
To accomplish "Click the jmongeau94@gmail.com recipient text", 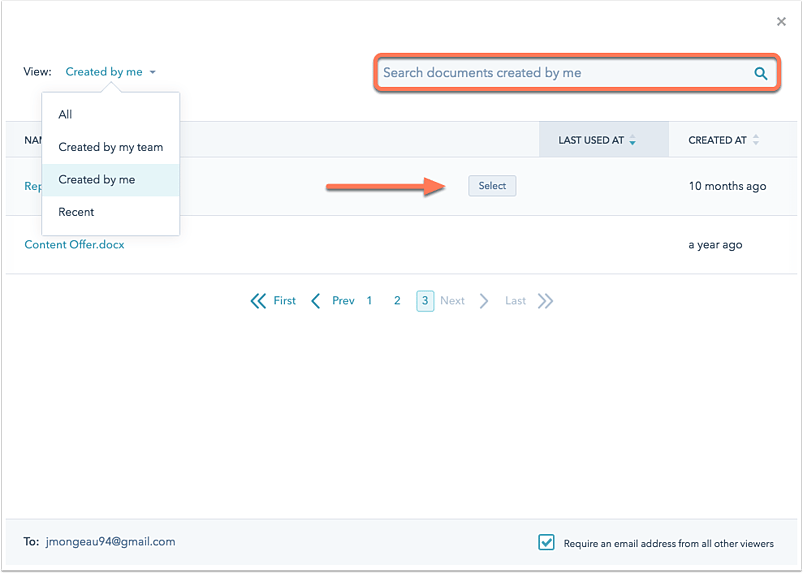I will (x=110, y=542).
